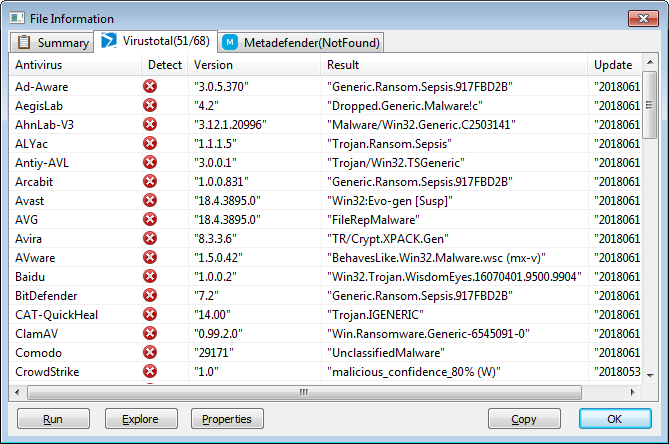Open file Properties button
The image size is (669, 444).
pyautogui.click(x=227, y=419)
